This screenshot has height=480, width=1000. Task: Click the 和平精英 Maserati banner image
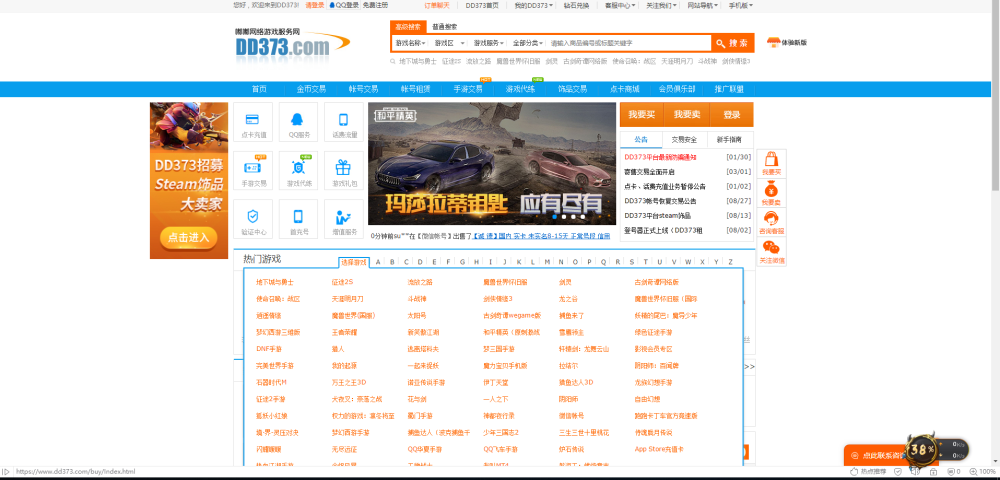click(492, 164)
